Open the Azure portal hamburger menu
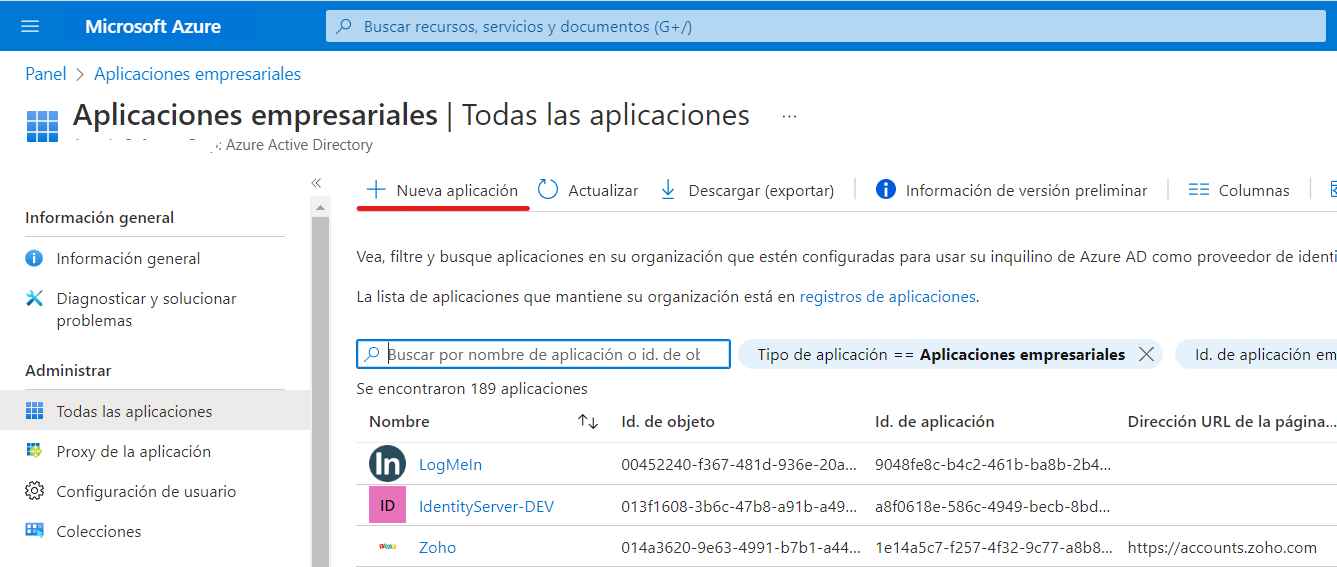 coord(30,26)
